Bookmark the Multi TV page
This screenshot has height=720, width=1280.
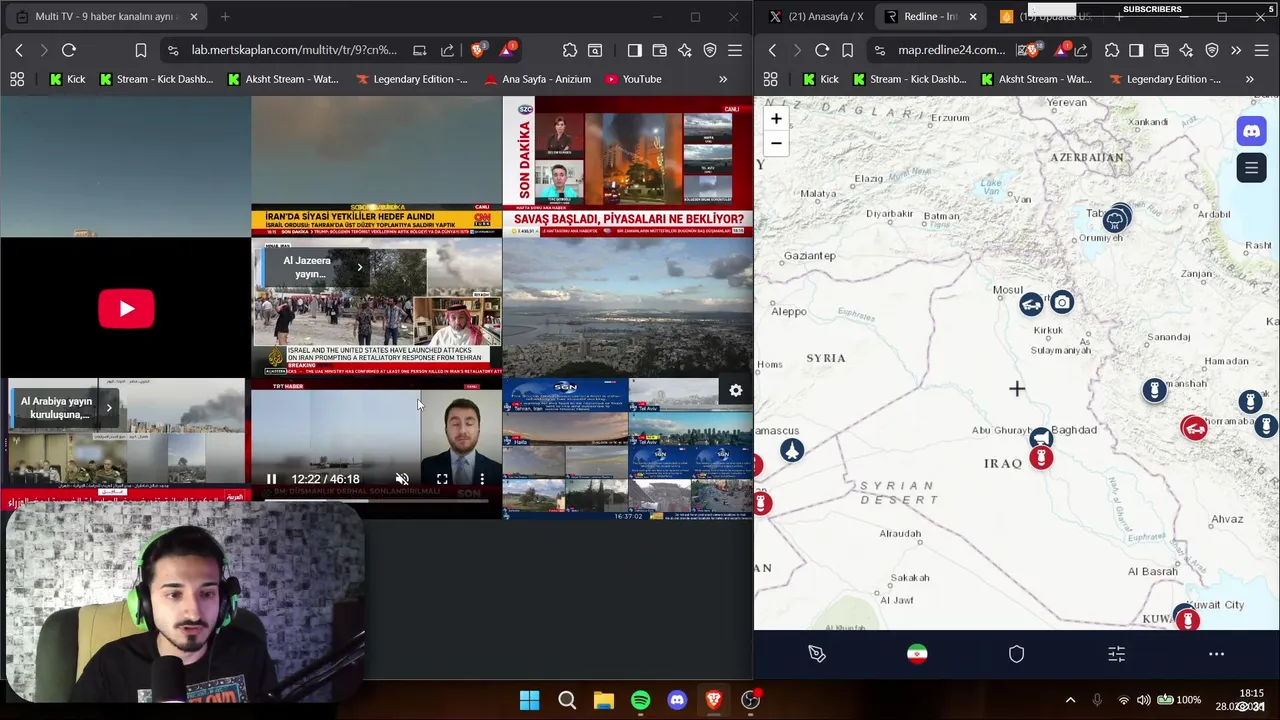coord(141,50)
